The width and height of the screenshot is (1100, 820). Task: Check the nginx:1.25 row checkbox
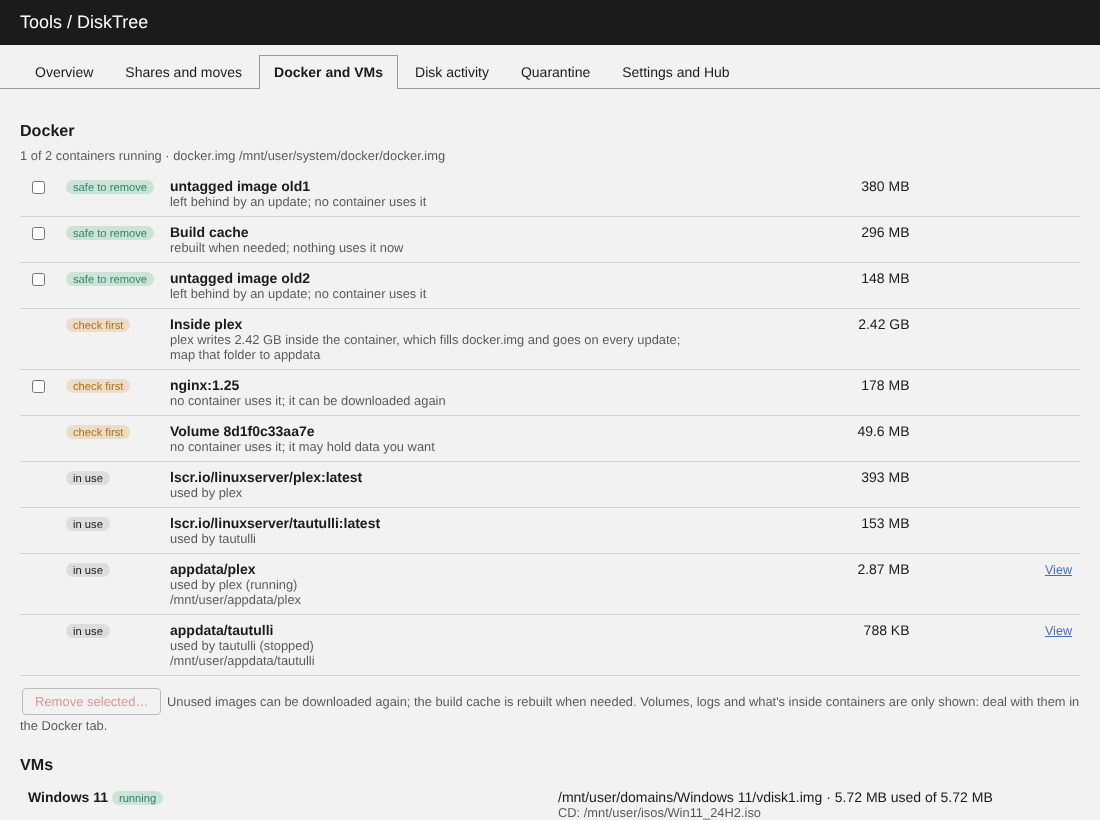[x=39, y=387]
